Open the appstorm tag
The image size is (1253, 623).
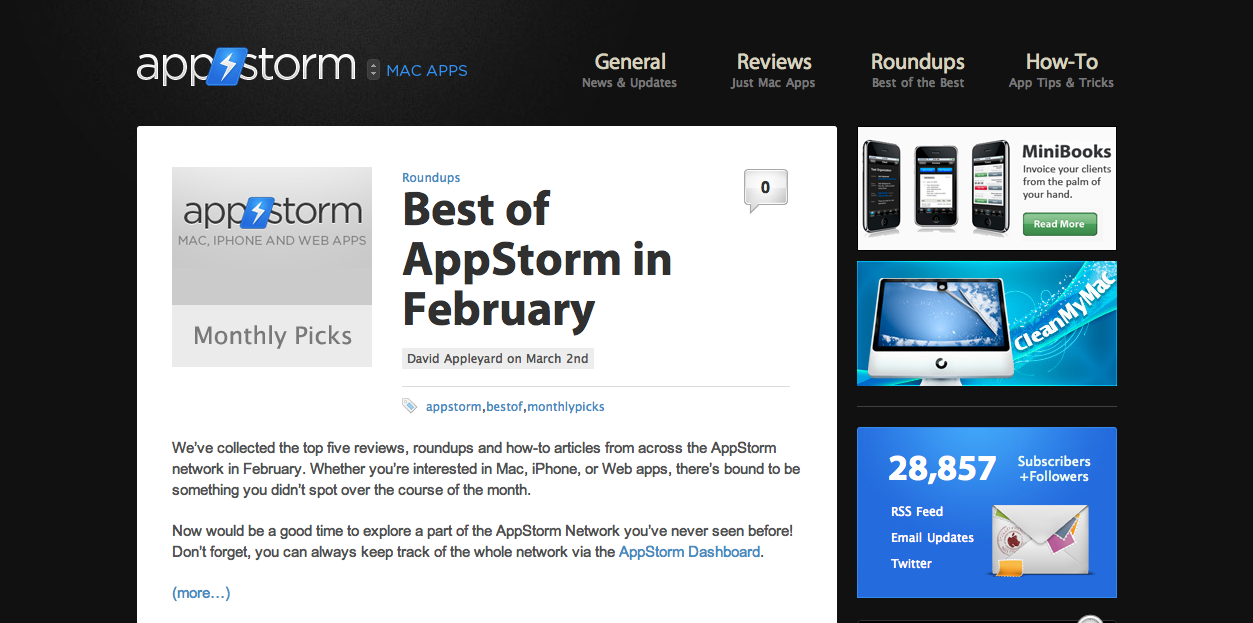[x=453, y=407]
